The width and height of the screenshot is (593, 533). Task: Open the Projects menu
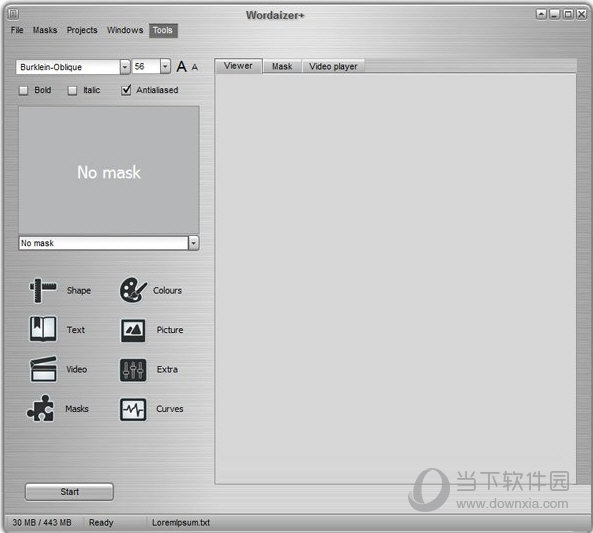click(82, 30)
